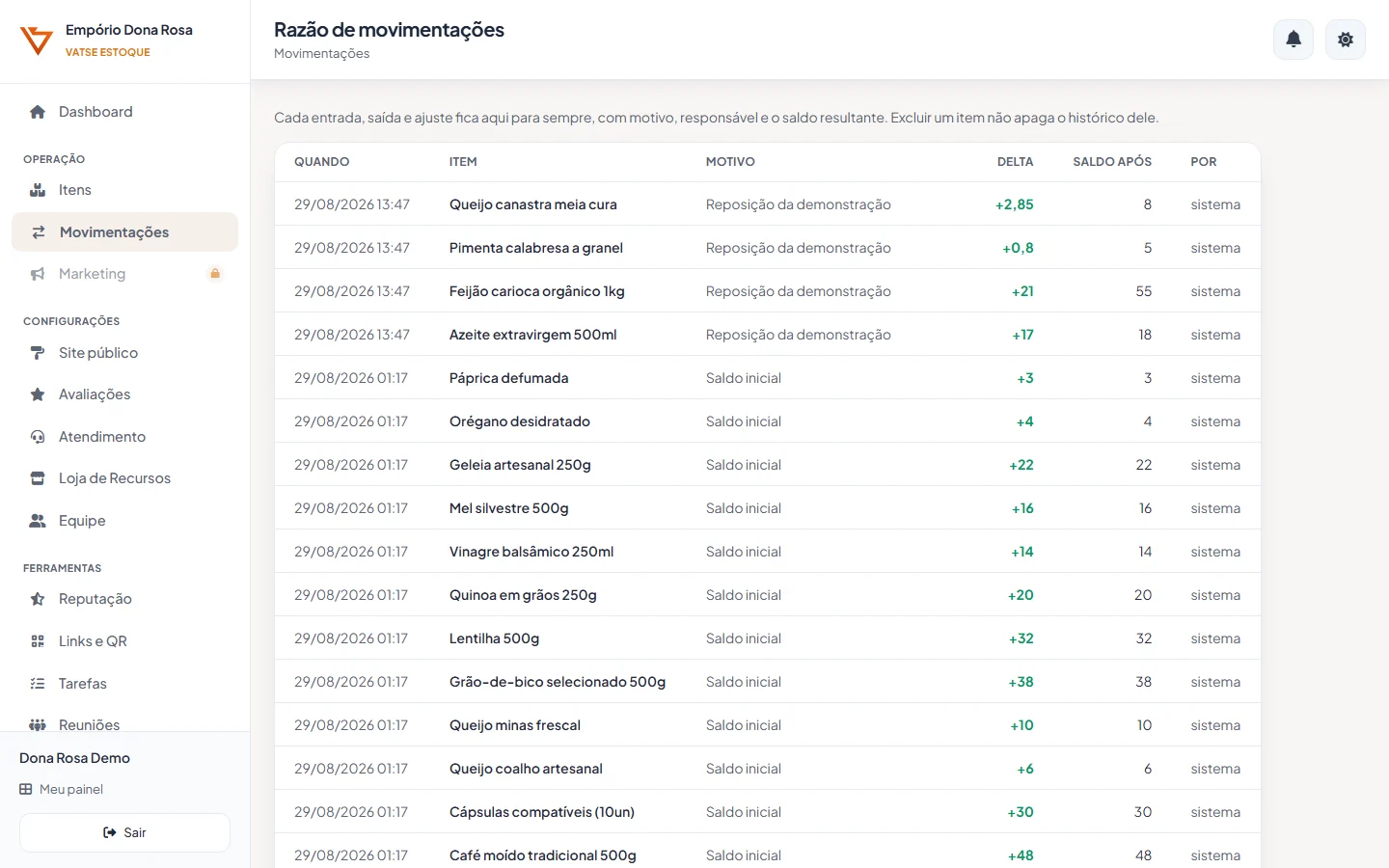Select Queijo canastra meia cura row item
This screenshot has height=868, width=1389.
tap(533, 204)
